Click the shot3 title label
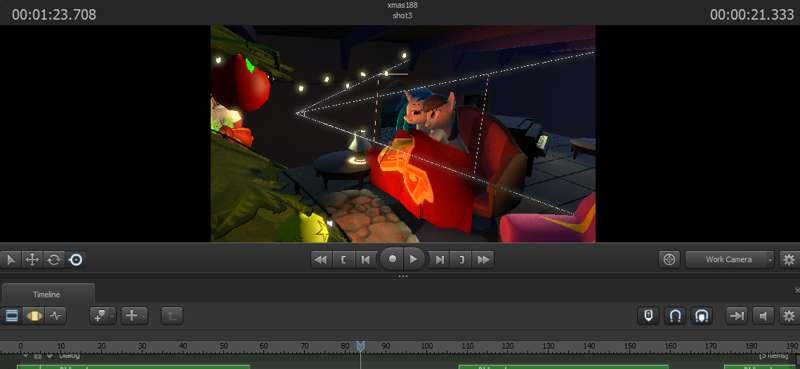Viewport: 800px width, 369px height. tap(402, 15)
